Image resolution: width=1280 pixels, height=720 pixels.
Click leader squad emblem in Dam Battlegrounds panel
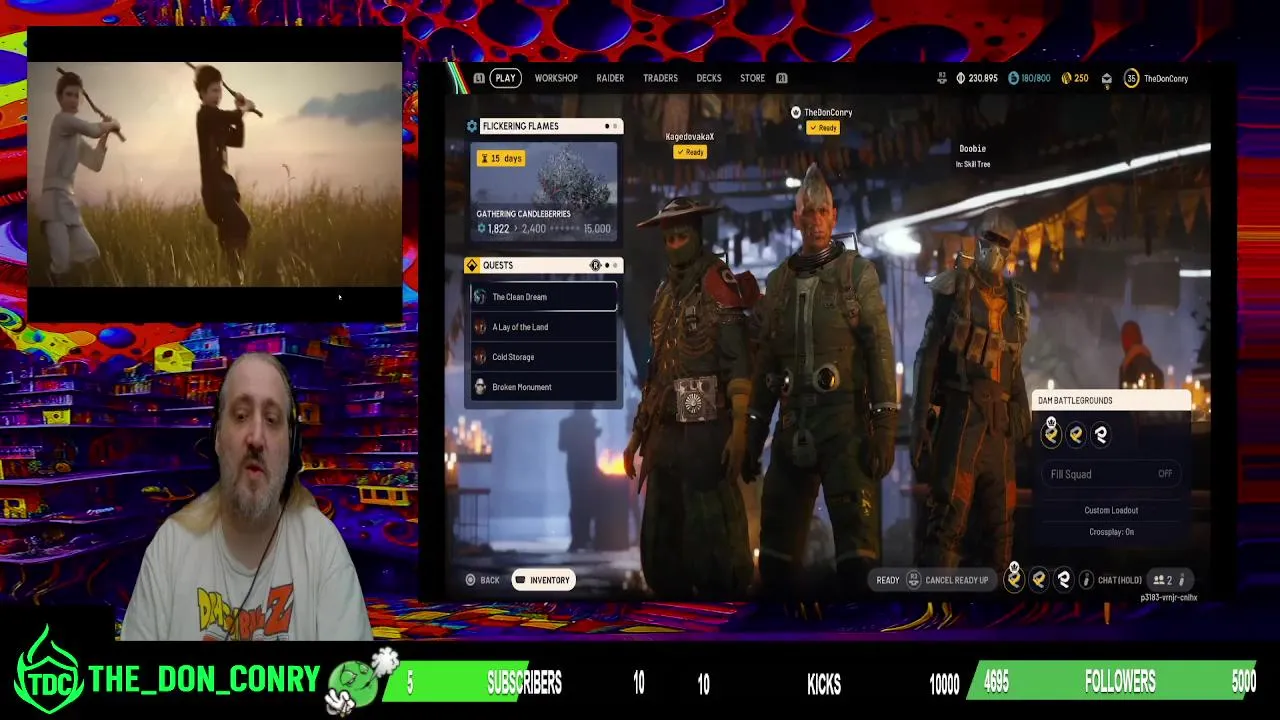point(1051,433)
